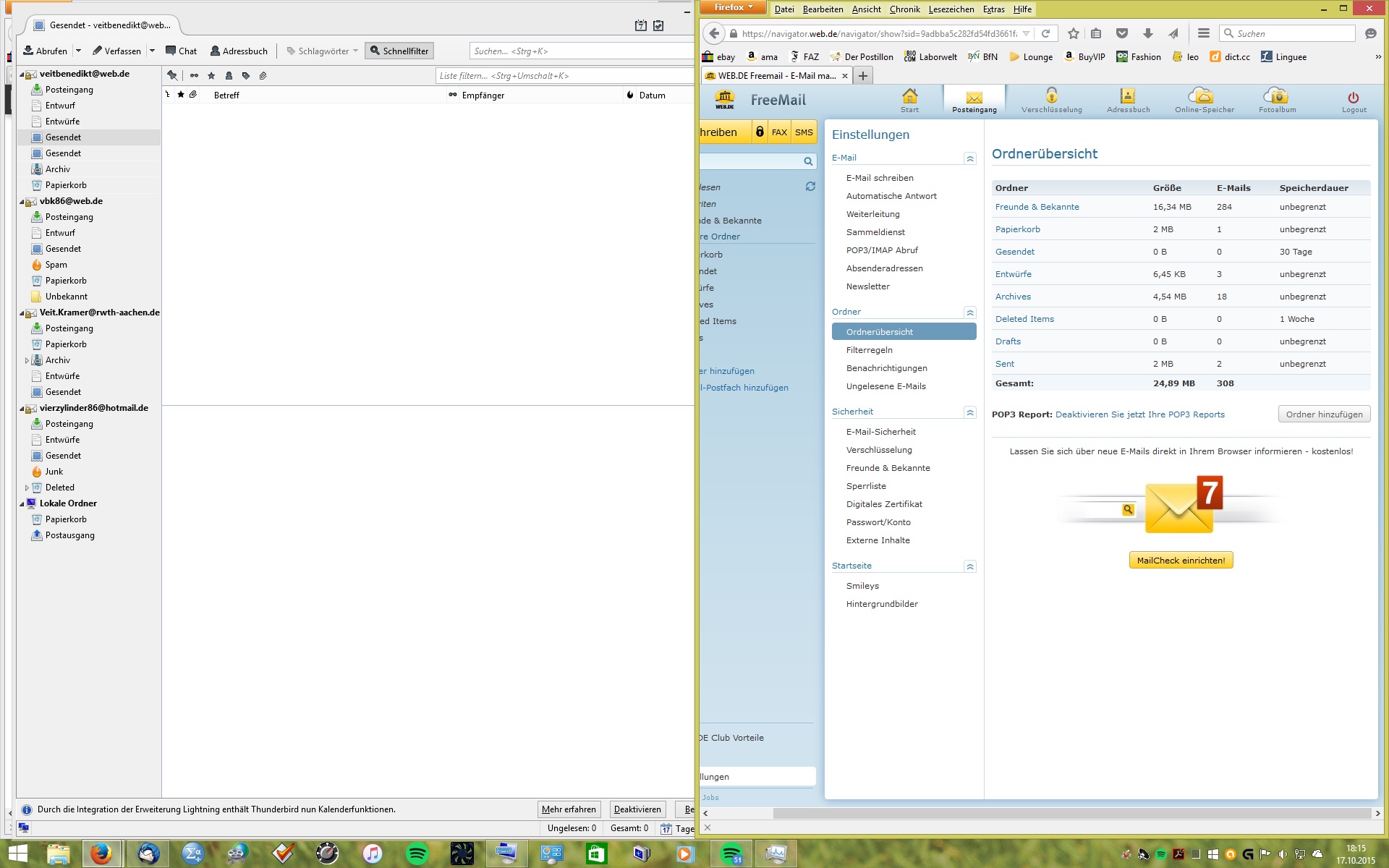Click the Chat toolbar button
The width and height of the screenshot is (1389, 868).
(181, 51)
